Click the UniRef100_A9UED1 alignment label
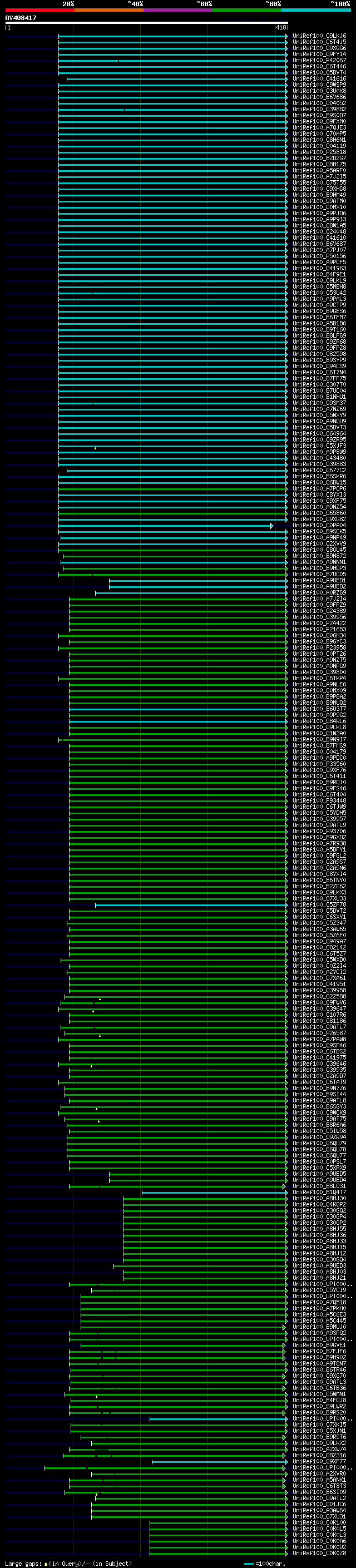This screenshot has width=356, height=1568. (x=319, y=580)
